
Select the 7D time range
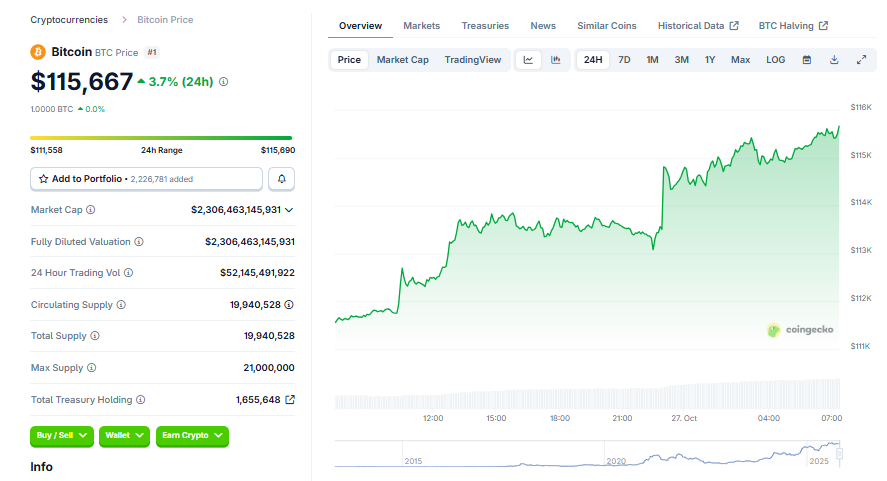(x=624, y=60)
